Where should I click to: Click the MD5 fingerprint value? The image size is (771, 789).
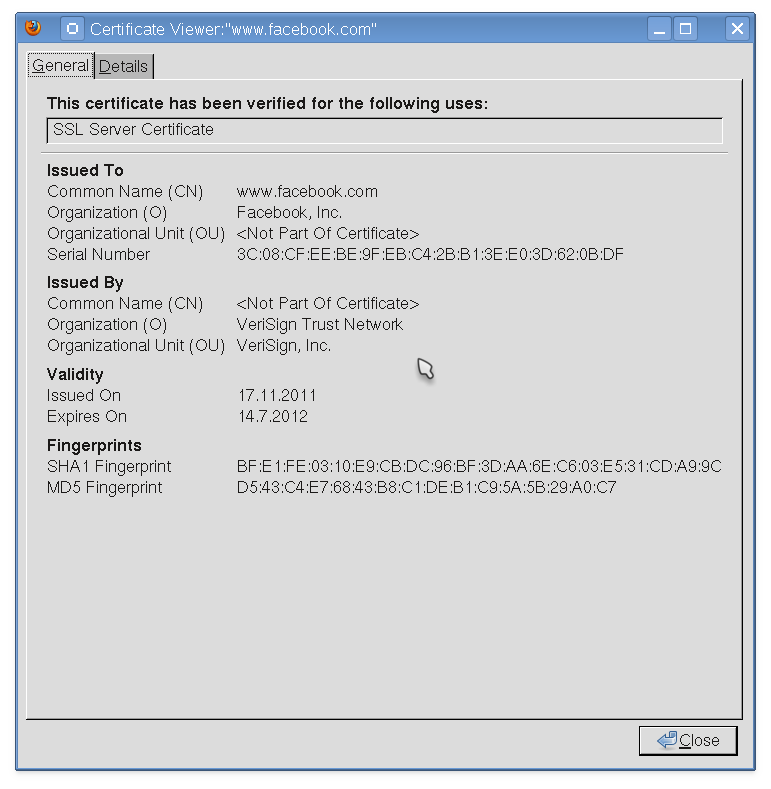click(426, 488)
